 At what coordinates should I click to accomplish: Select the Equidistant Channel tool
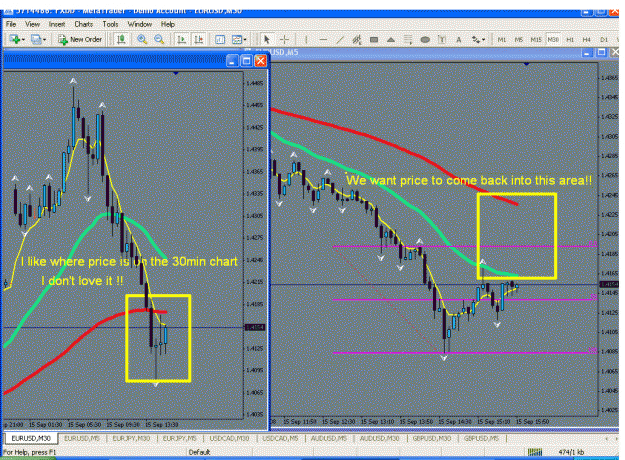(x=357, y=39)
